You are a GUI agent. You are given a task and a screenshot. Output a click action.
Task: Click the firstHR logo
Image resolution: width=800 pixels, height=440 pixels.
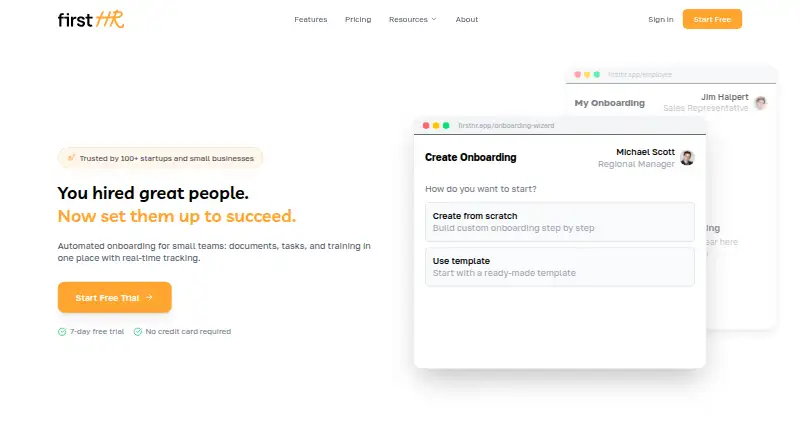tap(91, 19)
